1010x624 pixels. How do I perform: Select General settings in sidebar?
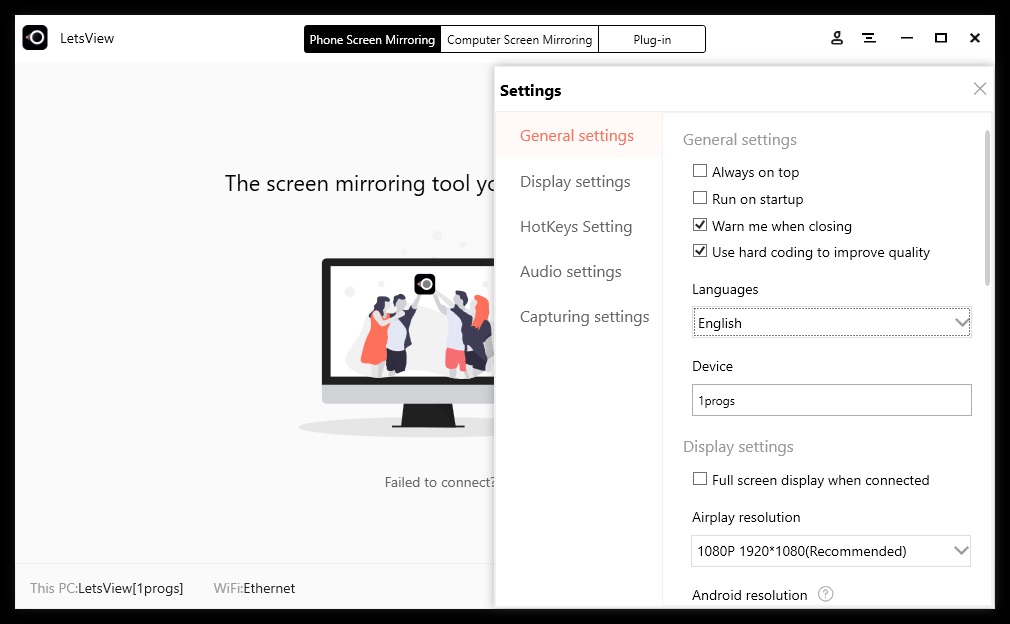(576, 135)
